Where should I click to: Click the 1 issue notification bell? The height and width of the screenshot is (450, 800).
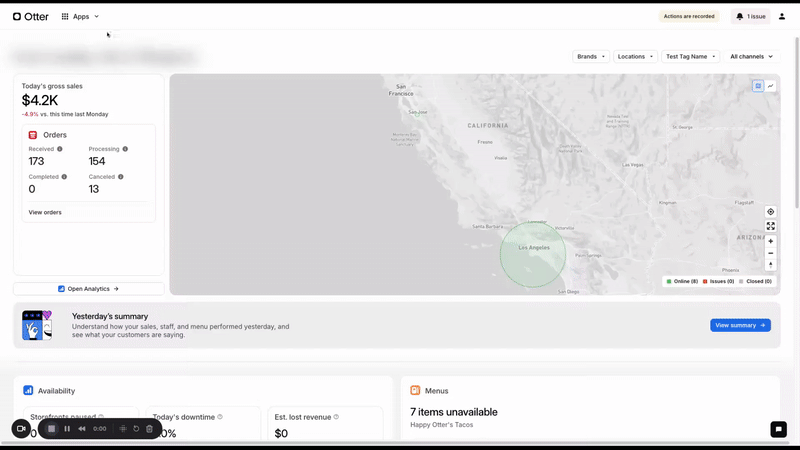tap(751, 16)
